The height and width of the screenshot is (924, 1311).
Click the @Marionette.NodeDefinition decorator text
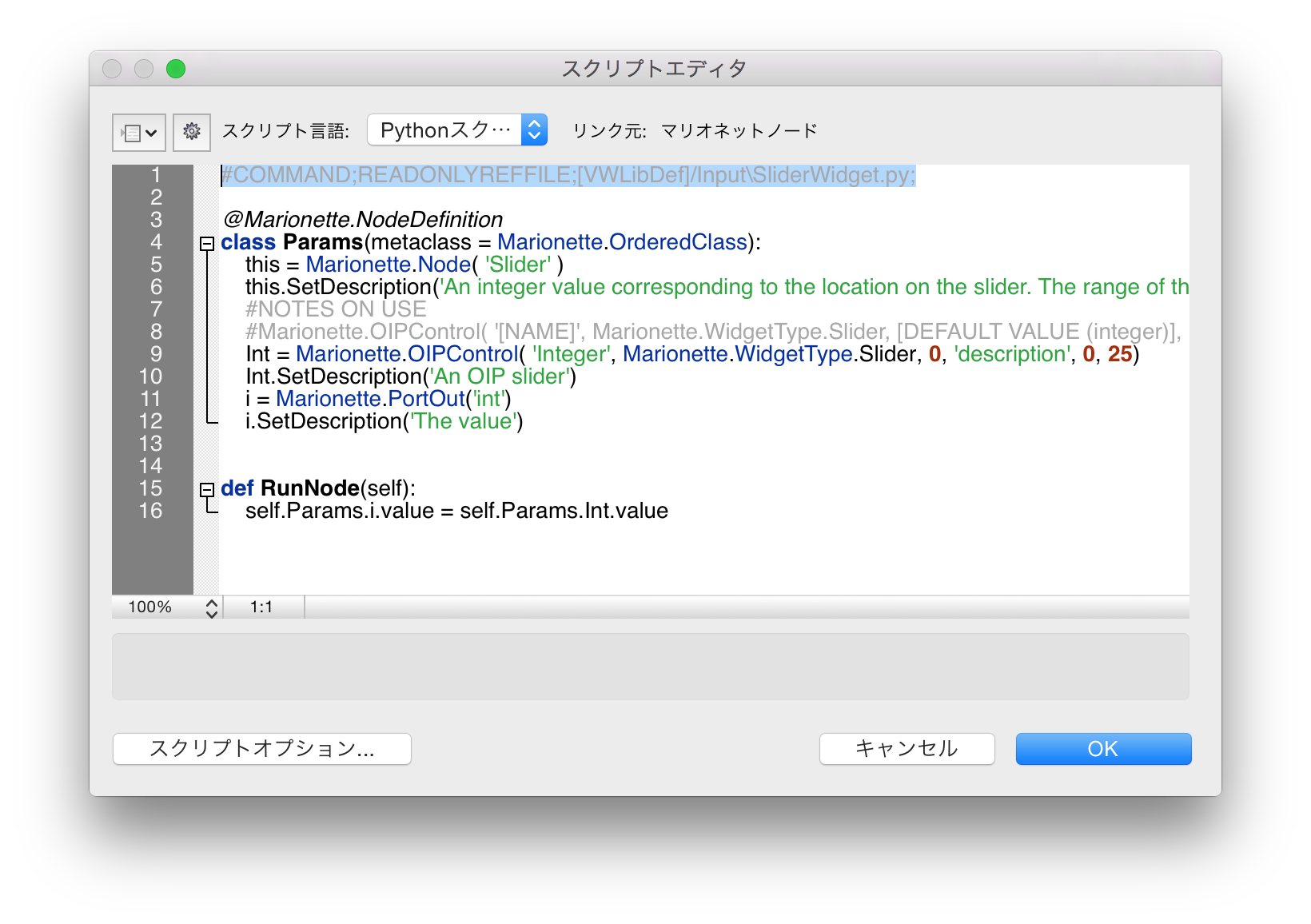pyautogui.click(x=363, y=220)
